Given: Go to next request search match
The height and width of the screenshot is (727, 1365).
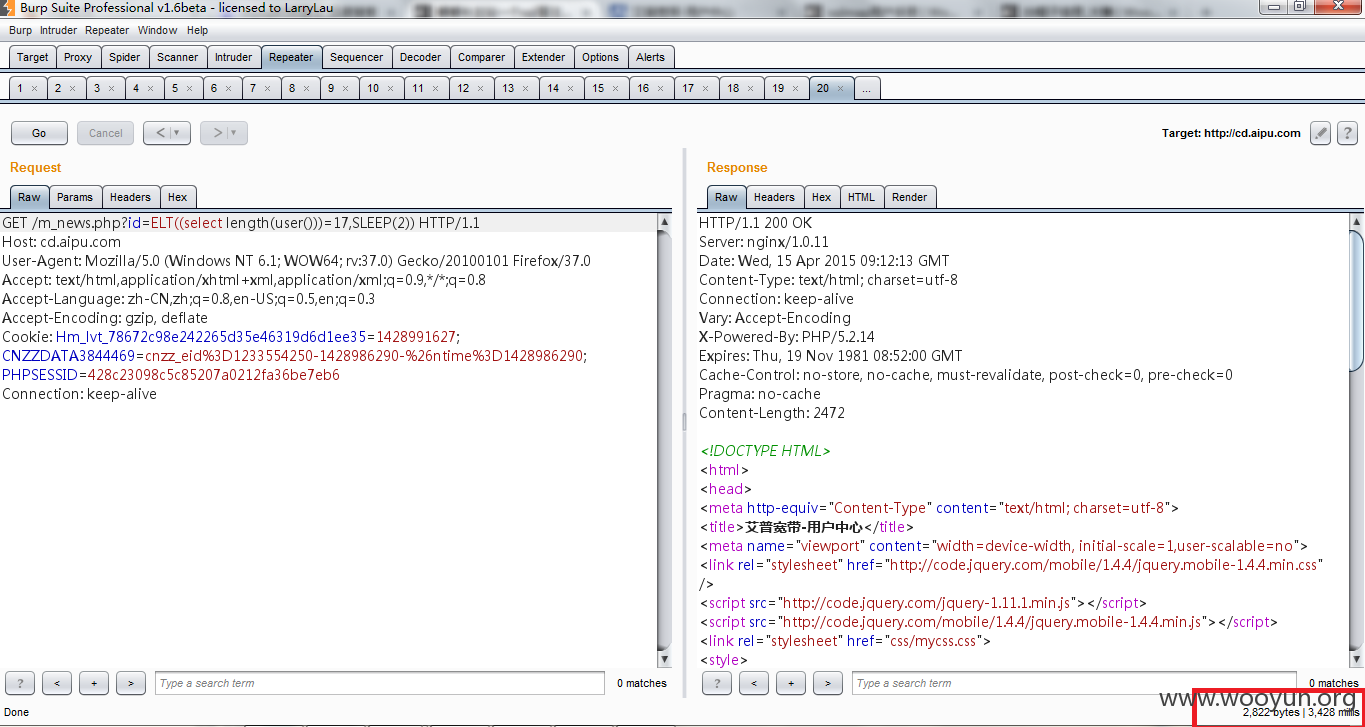Looking at the screenshot, I should tap(131, 683).
